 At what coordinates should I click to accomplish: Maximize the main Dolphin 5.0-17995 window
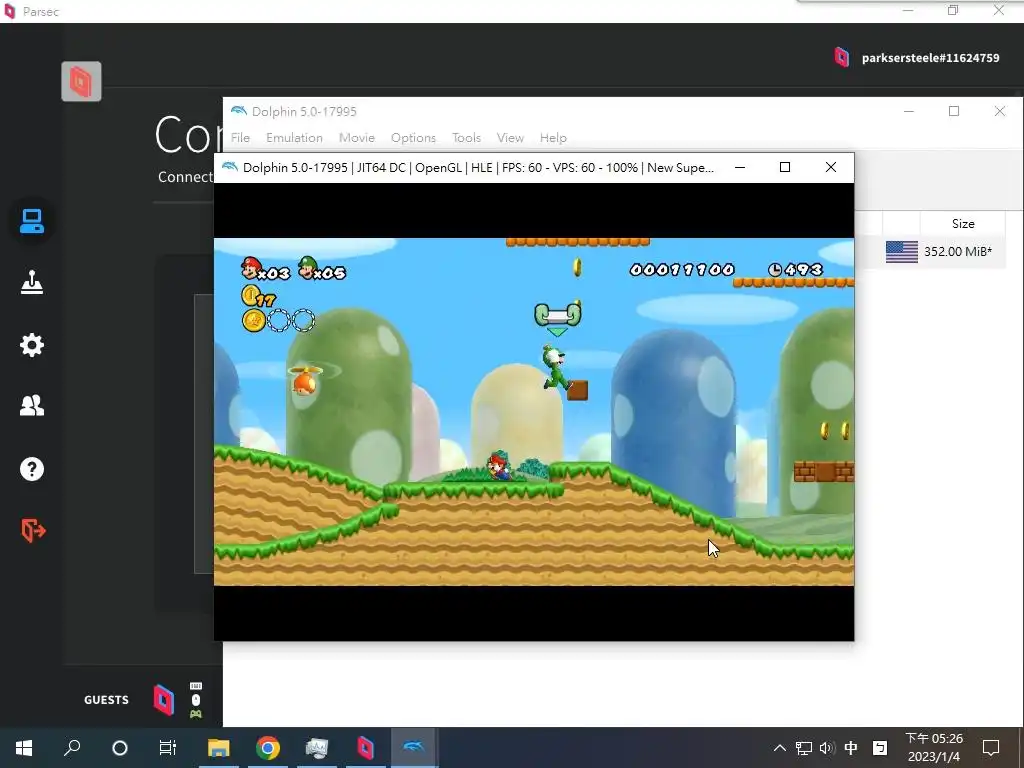(x=953, y=111)
